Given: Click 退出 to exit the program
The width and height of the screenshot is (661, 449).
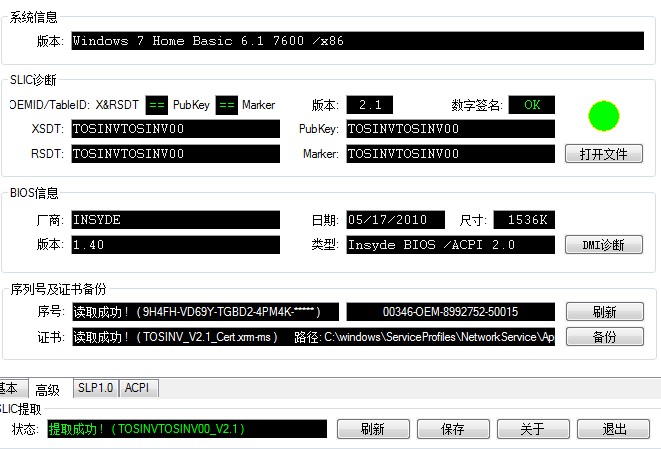Looking at the screenshot, I should pos(613,429).
